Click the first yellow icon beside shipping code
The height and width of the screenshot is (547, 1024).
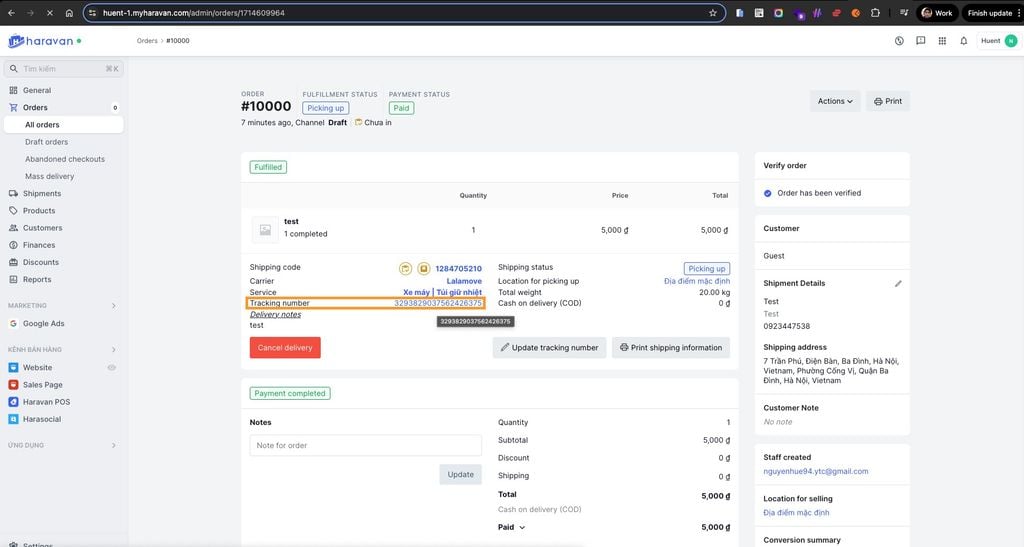pos(405,268)
